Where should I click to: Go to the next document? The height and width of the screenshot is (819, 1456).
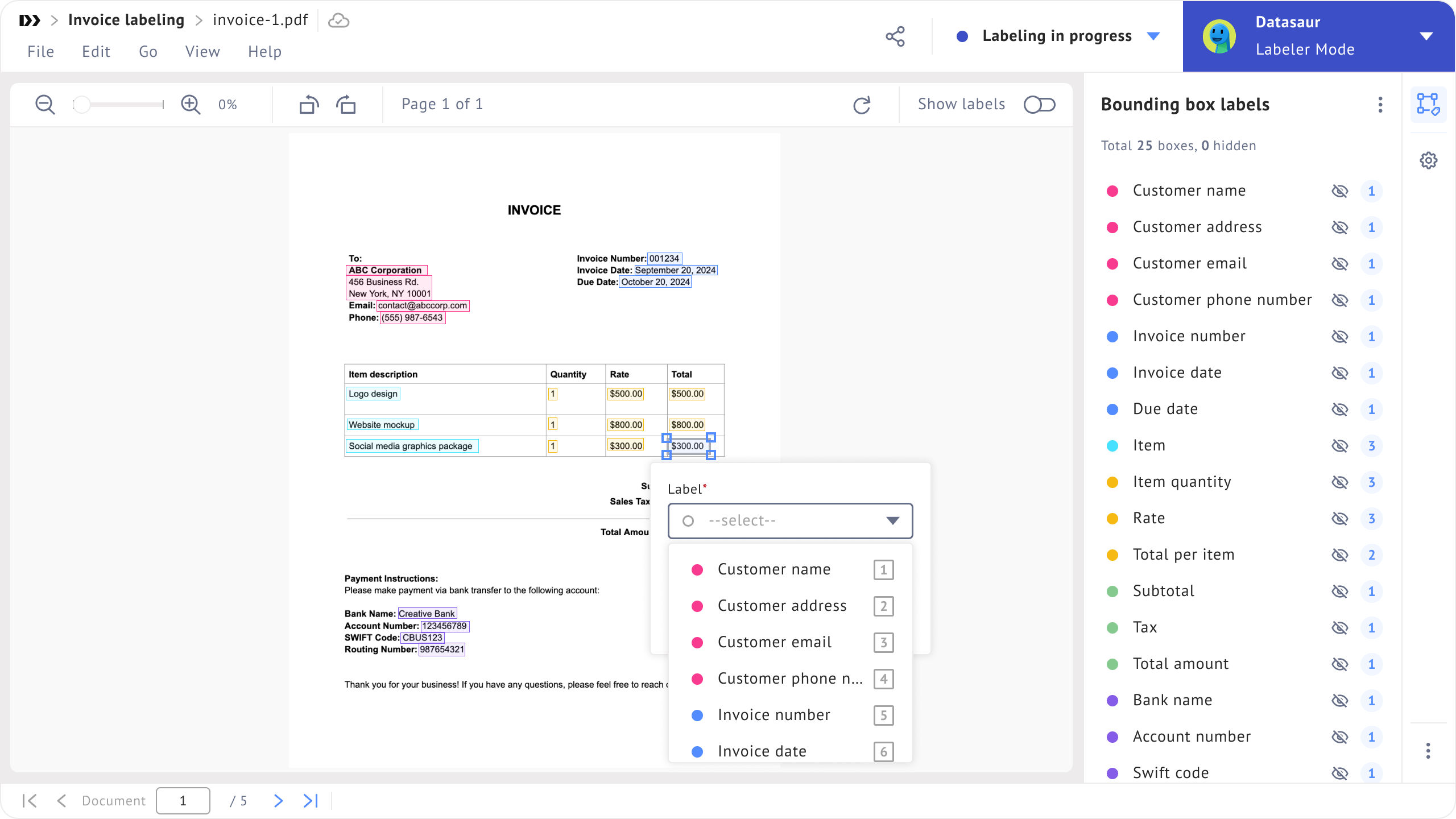pyautogui.click(x=278, y=801)
